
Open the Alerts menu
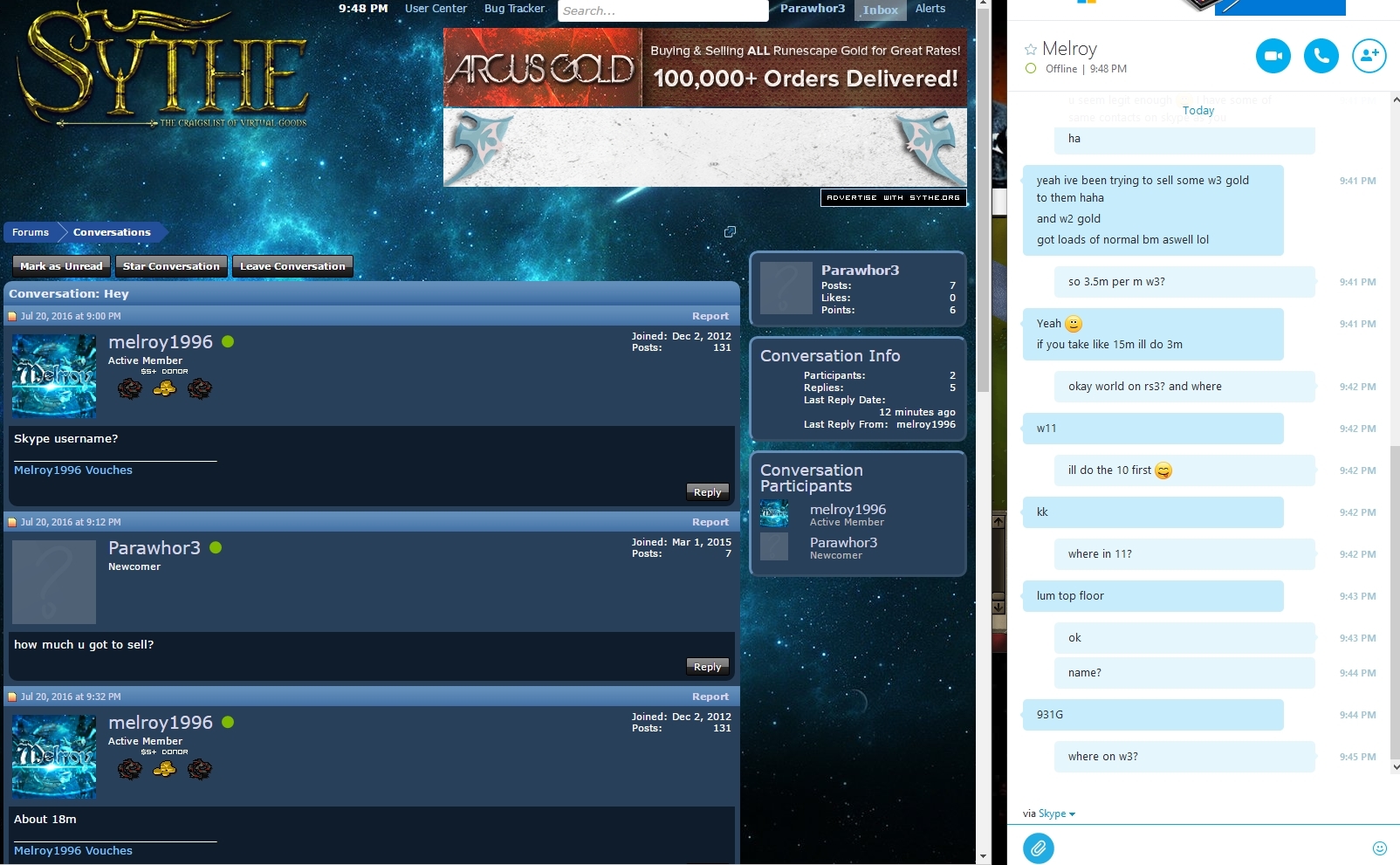click(x=930, y=9)
